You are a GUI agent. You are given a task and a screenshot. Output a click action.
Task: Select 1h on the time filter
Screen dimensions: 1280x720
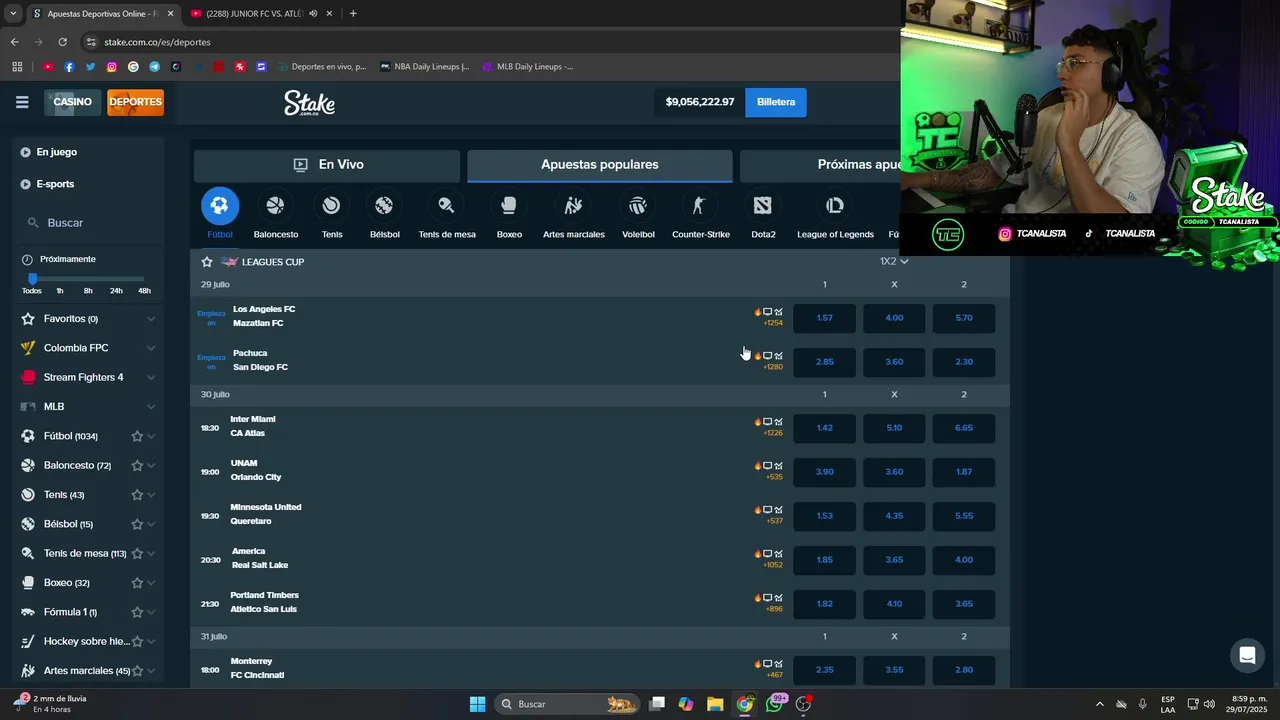click(x=60, y=291)
